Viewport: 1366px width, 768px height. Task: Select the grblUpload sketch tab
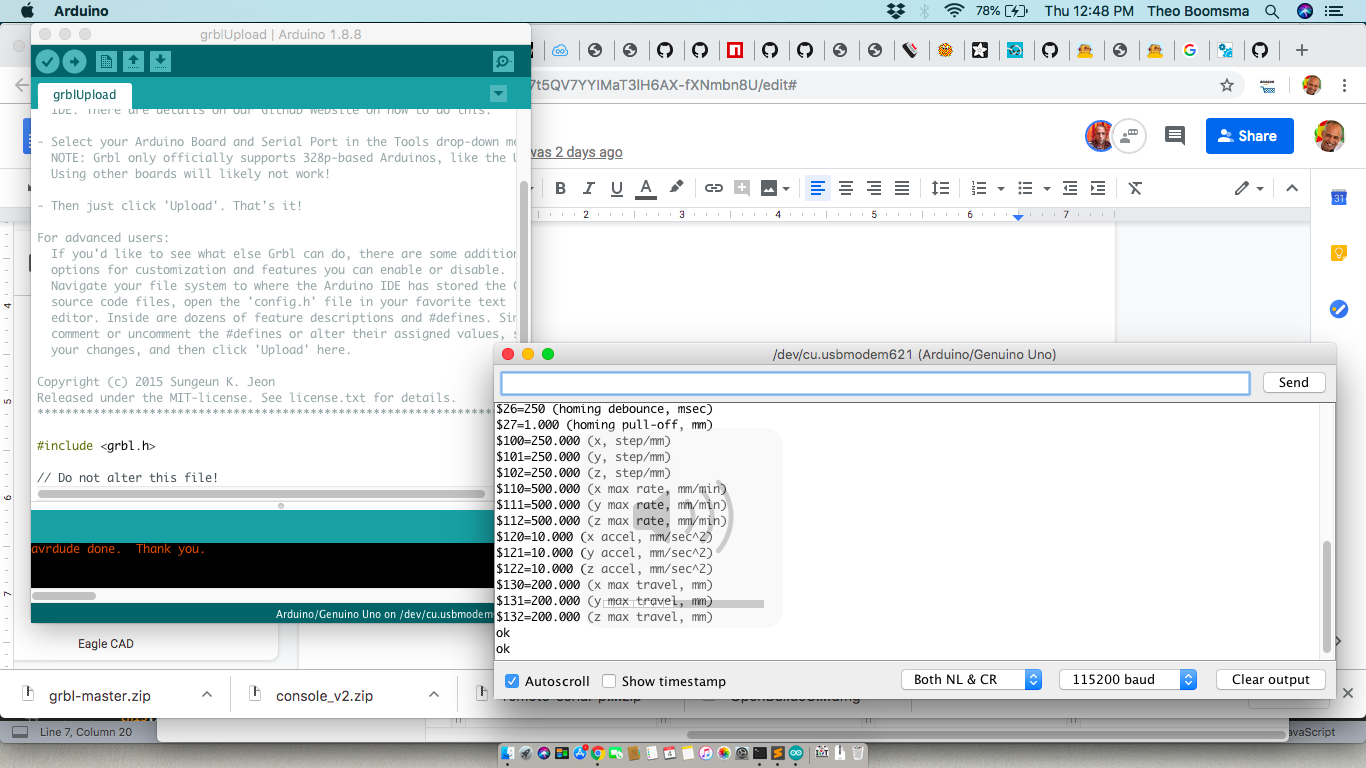[x=82, y=95]
